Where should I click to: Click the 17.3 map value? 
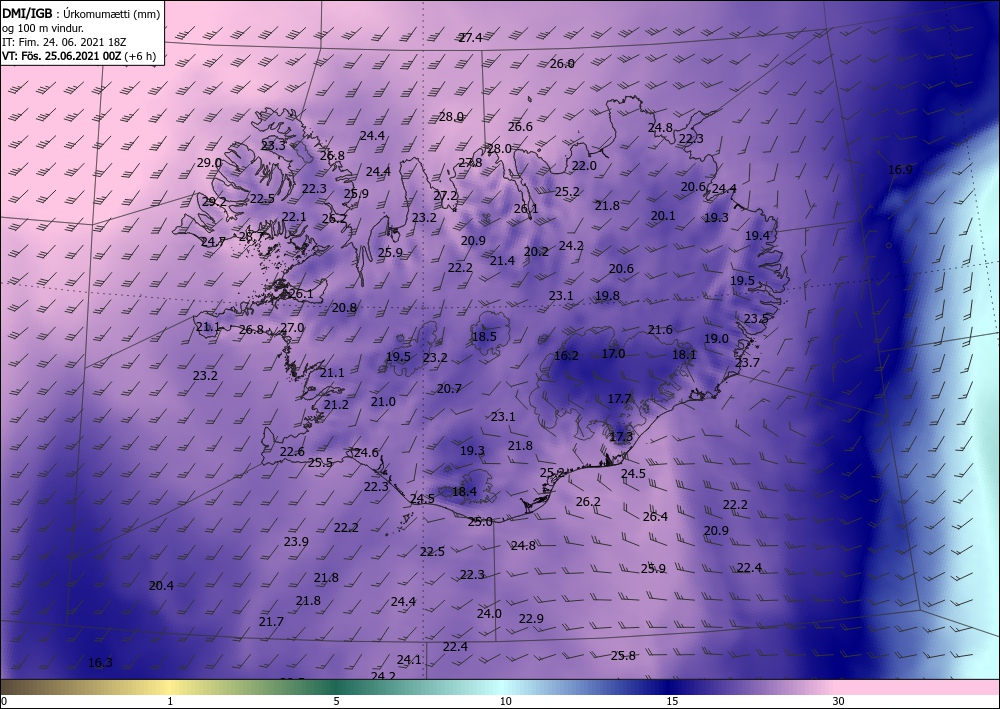pyautogui.click(x=621, y=437)
